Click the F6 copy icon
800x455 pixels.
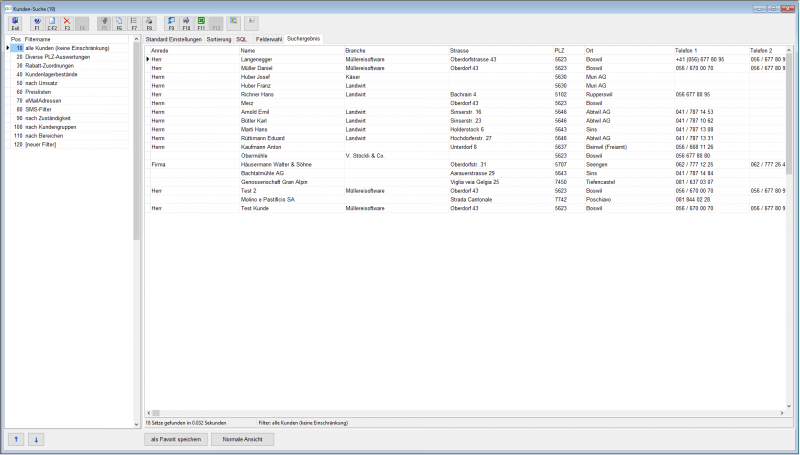[x=119, y=23]
